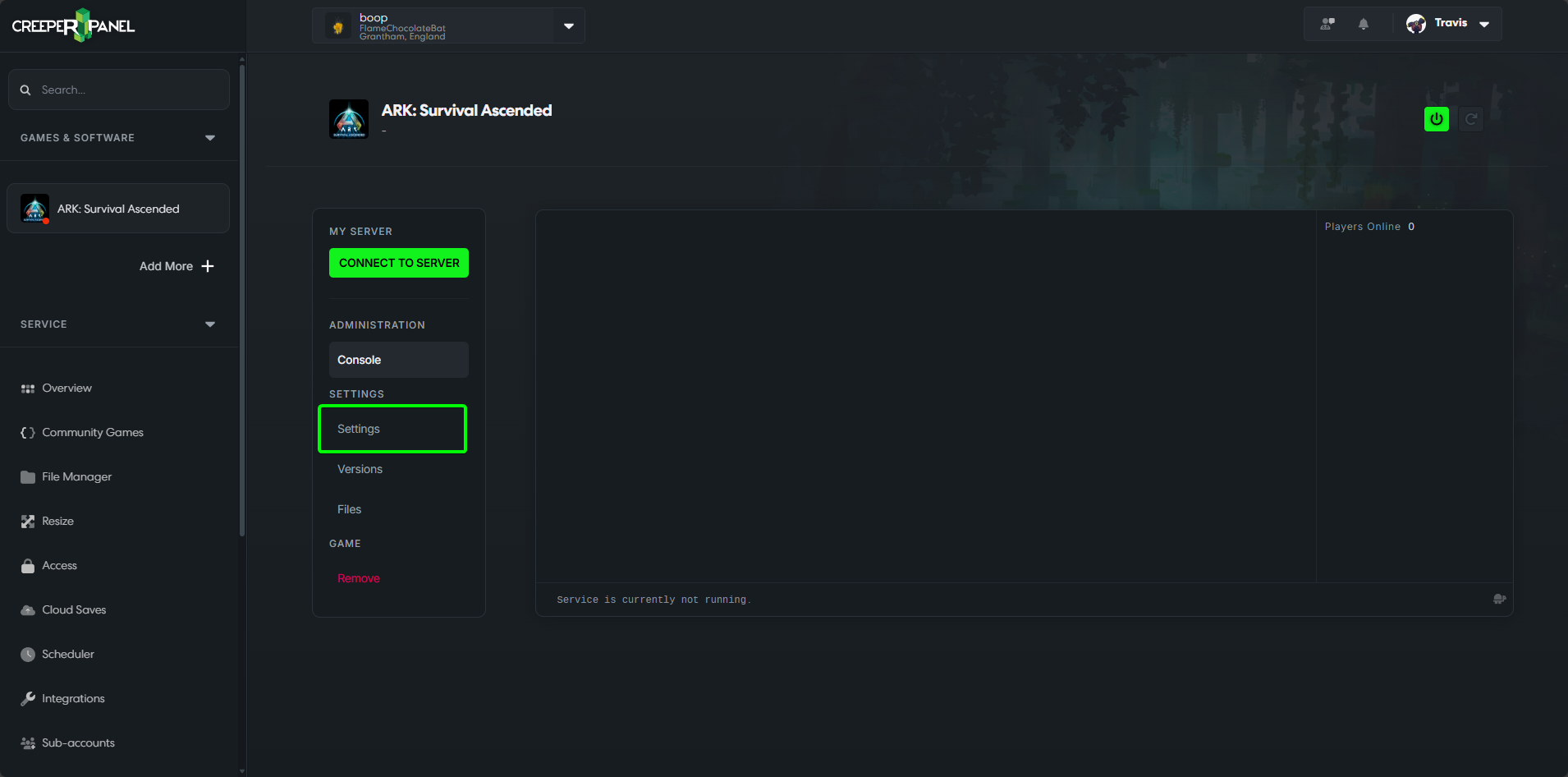
Task: Open Scheduler link
Action: click(68, 655)
